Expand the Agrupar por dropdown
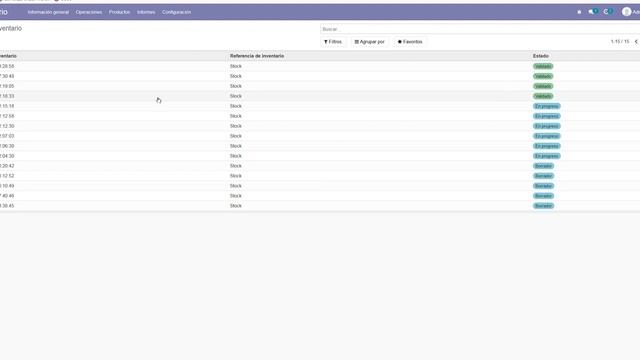 tap(369, 42)
